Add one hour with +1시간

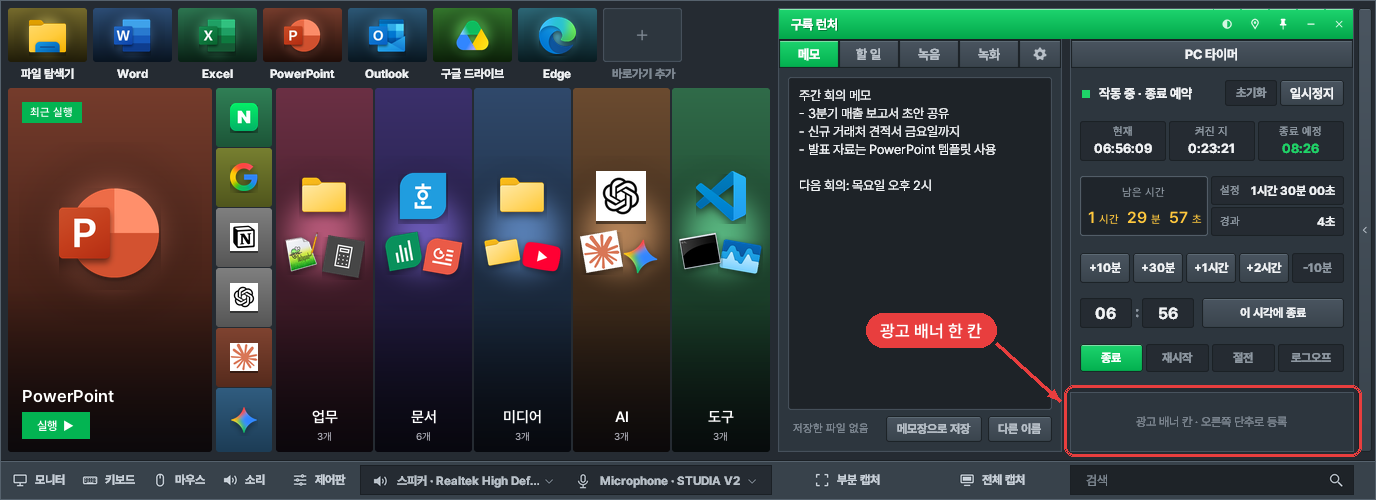tap(1210, 268)
